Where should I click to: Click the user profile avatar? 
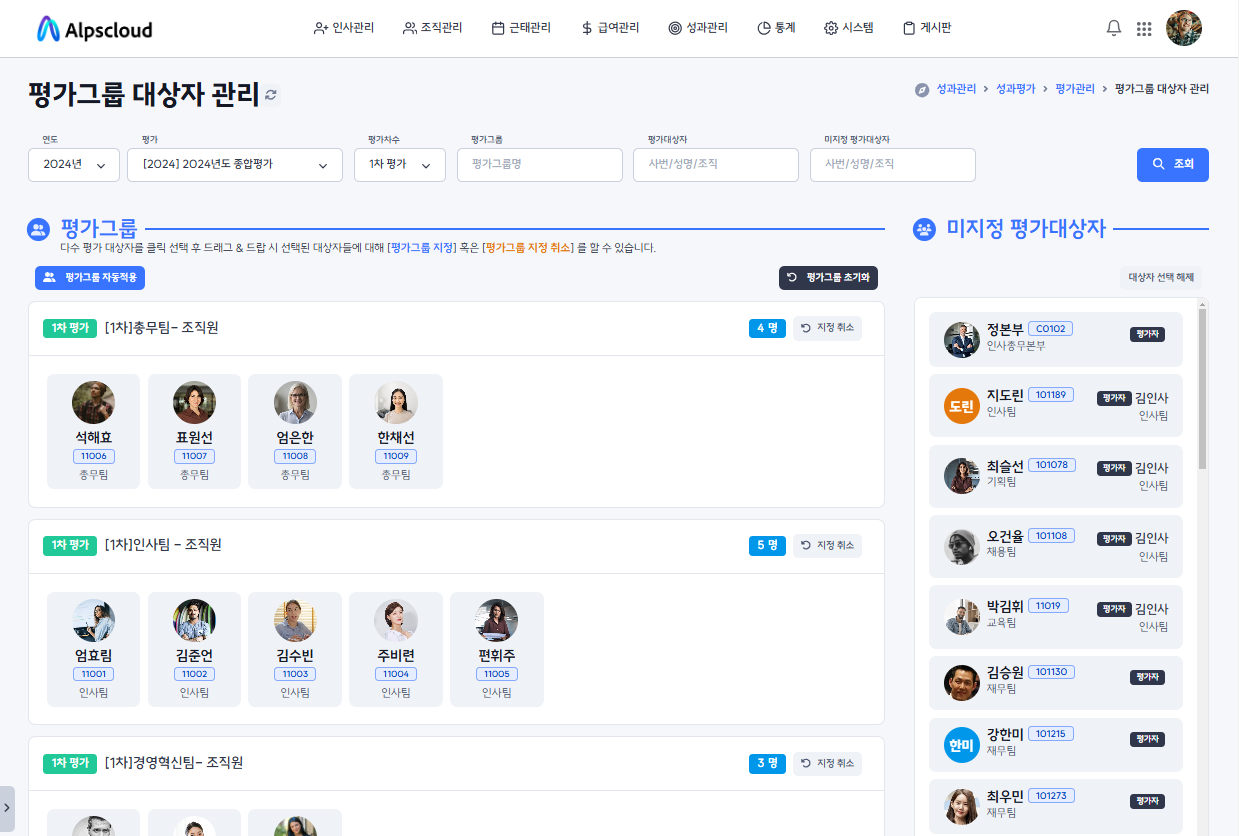point(1184,28)
